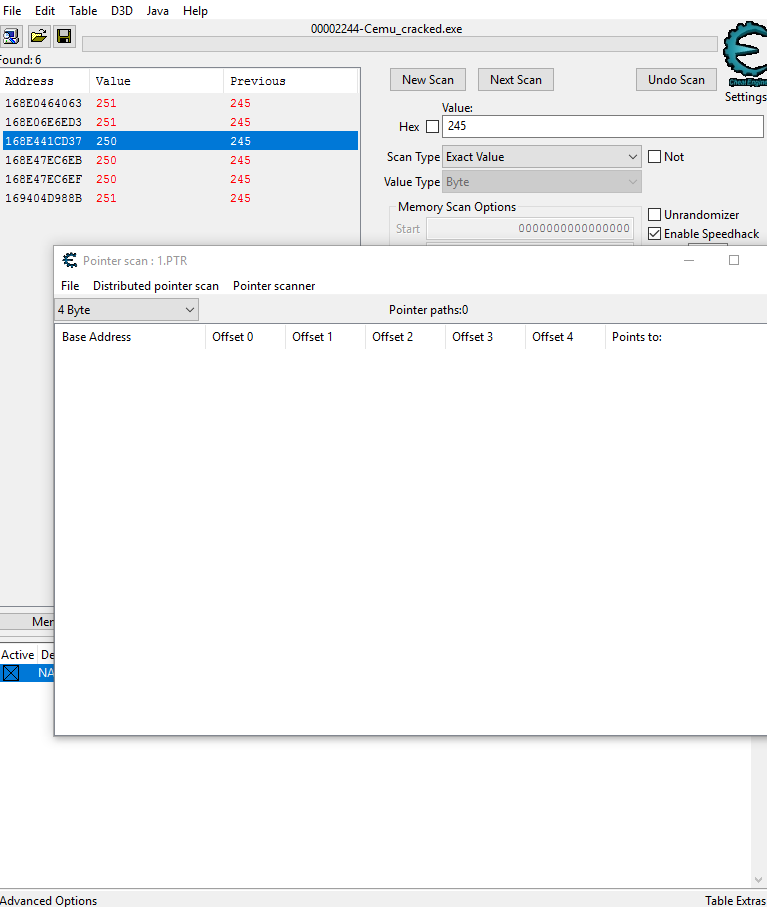Toggle the Active checkbox in address list

pos(11,673)
